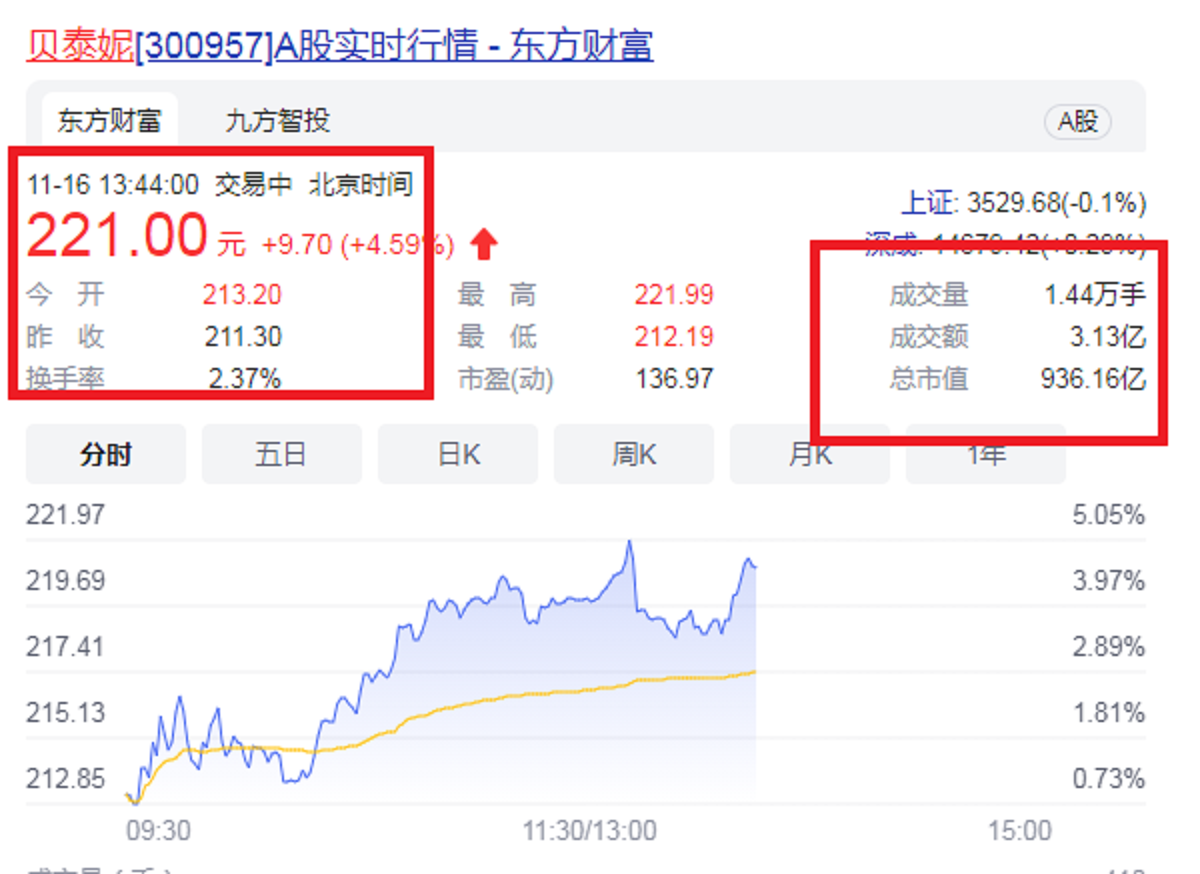Click the 221.97 y-axis price label
The width and height of the screenshot is (1200, 874).
(65, 515)
